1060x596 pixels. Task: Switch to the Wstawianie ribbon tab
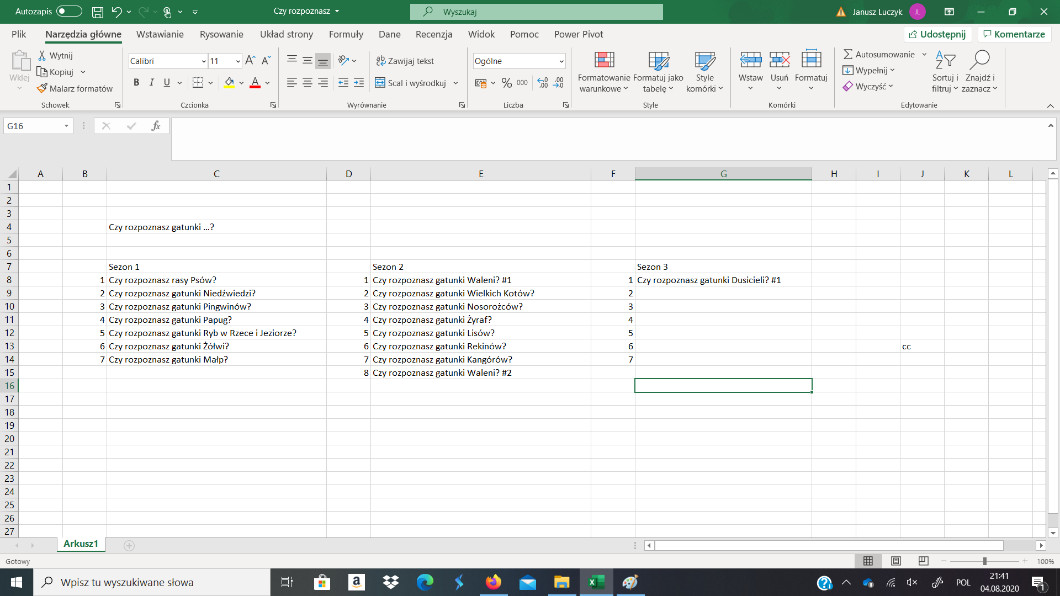[160, 34]
